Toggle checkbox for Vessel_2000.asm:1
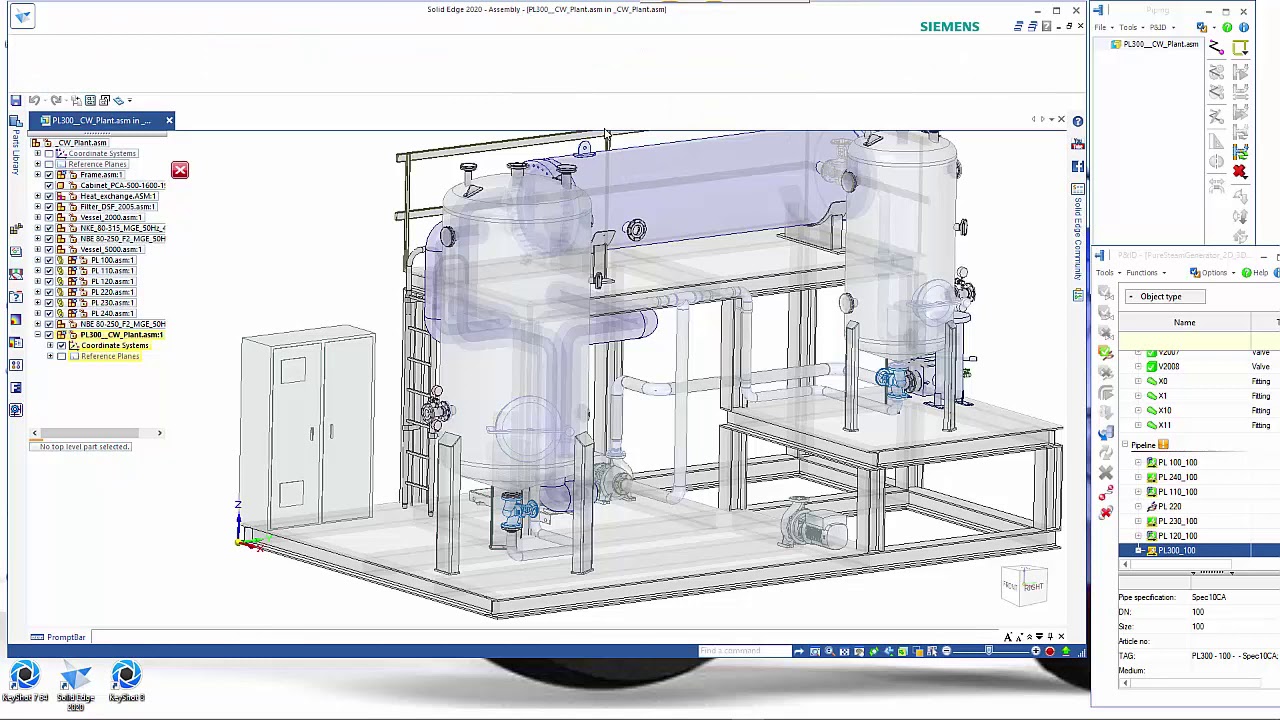1280x720 pixels. pos(49,217)
